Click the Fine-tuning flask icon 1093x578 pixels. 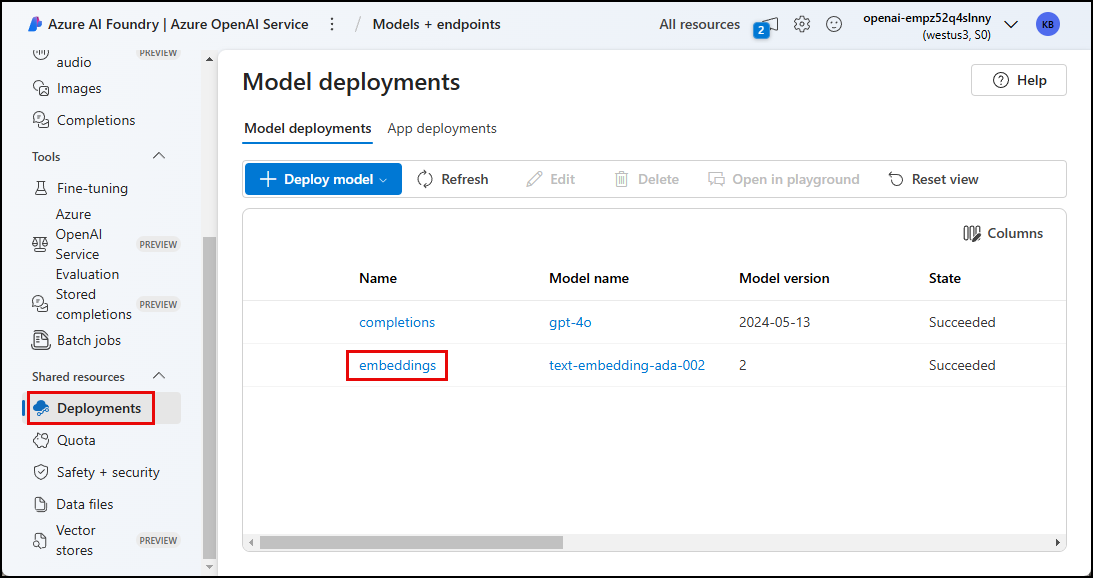[41, 188]
